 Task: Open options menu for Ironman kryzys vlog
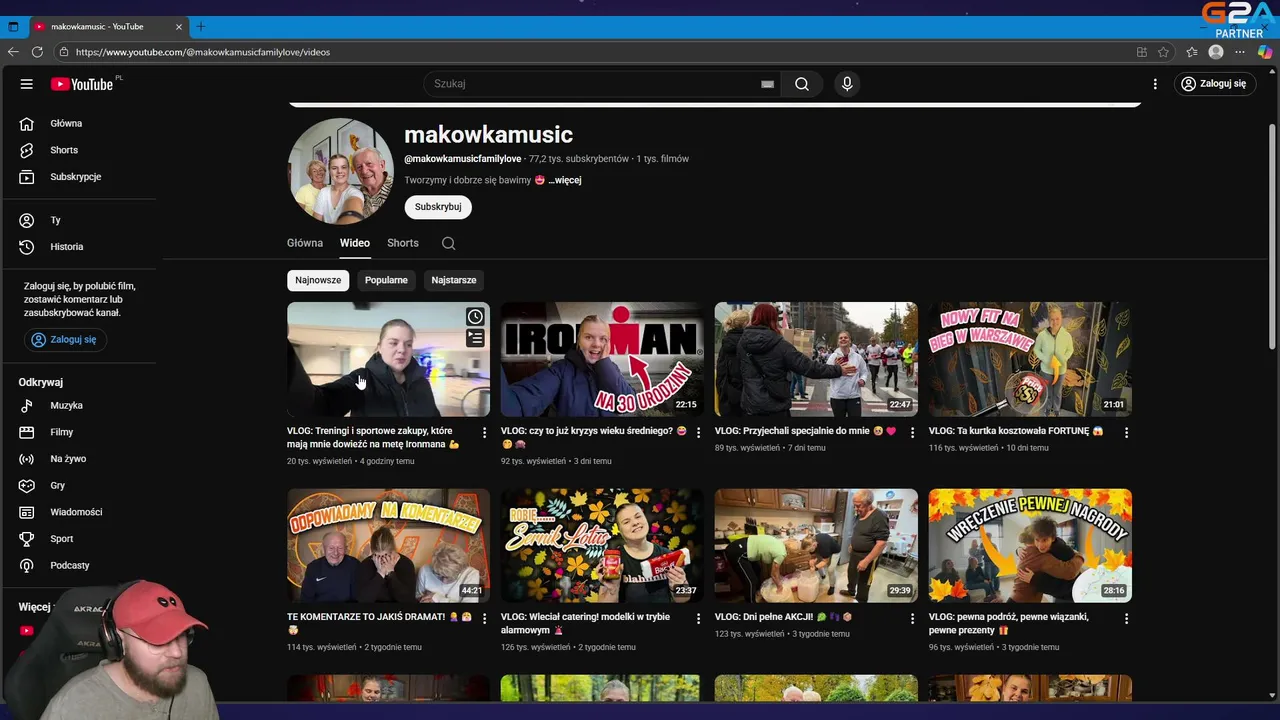click(698, 433)
